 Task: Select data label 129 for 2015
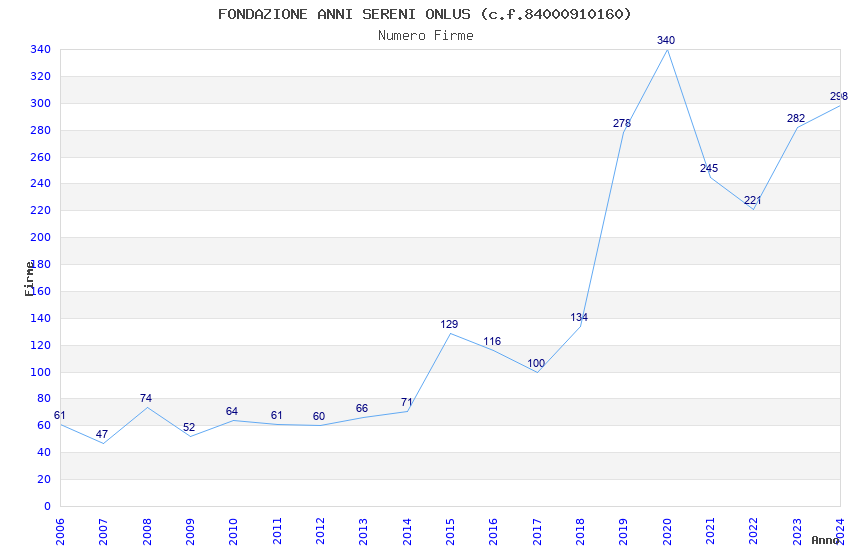click(x=449, y=325)
